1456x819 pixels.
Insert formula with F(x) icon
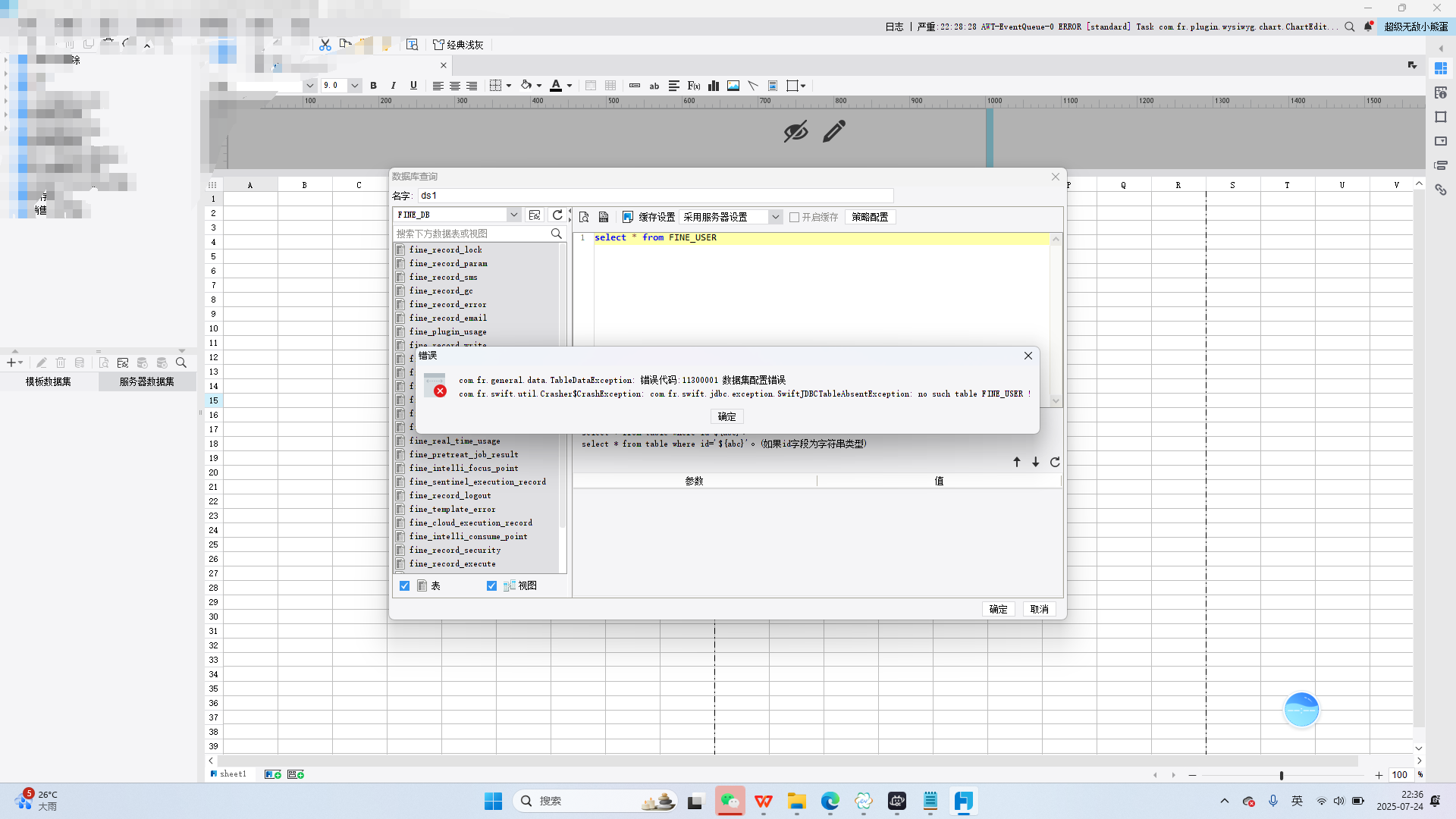point(694,86)
